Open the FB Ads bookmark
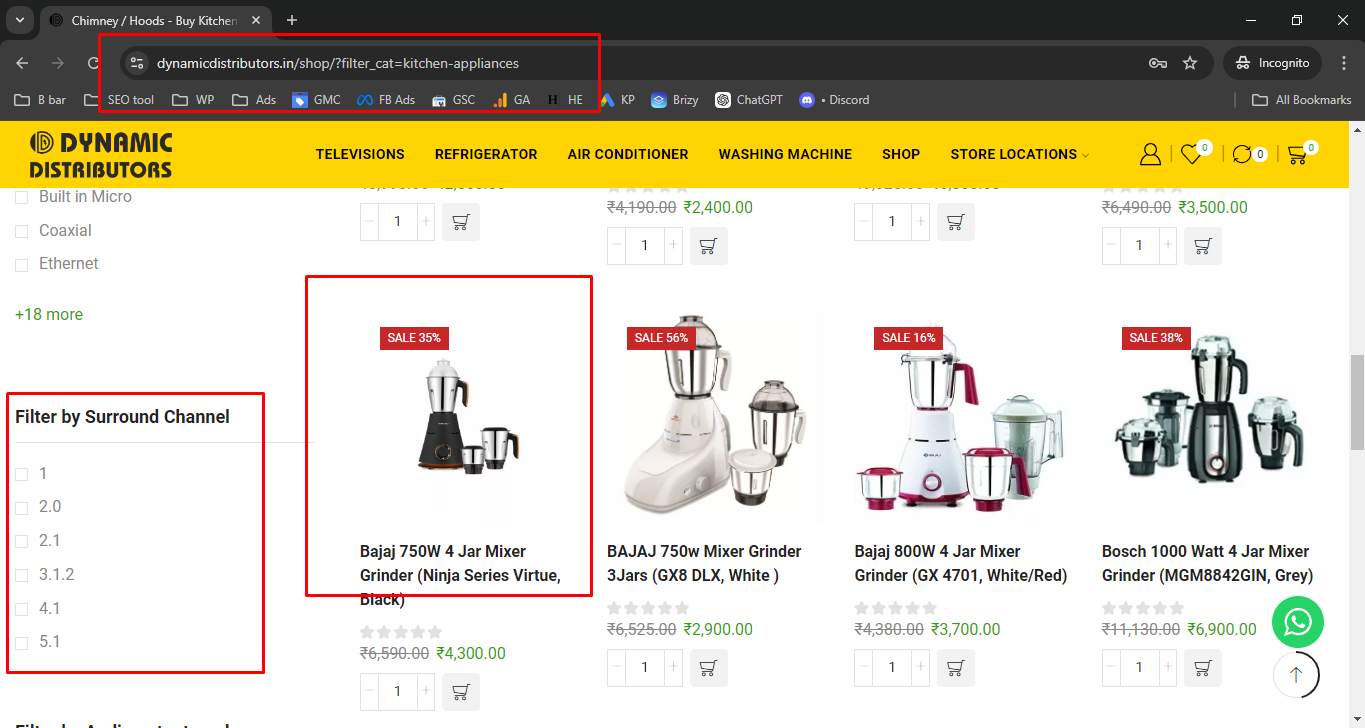The height and width of the screenshot is (728, 1365). click(386, 100)
